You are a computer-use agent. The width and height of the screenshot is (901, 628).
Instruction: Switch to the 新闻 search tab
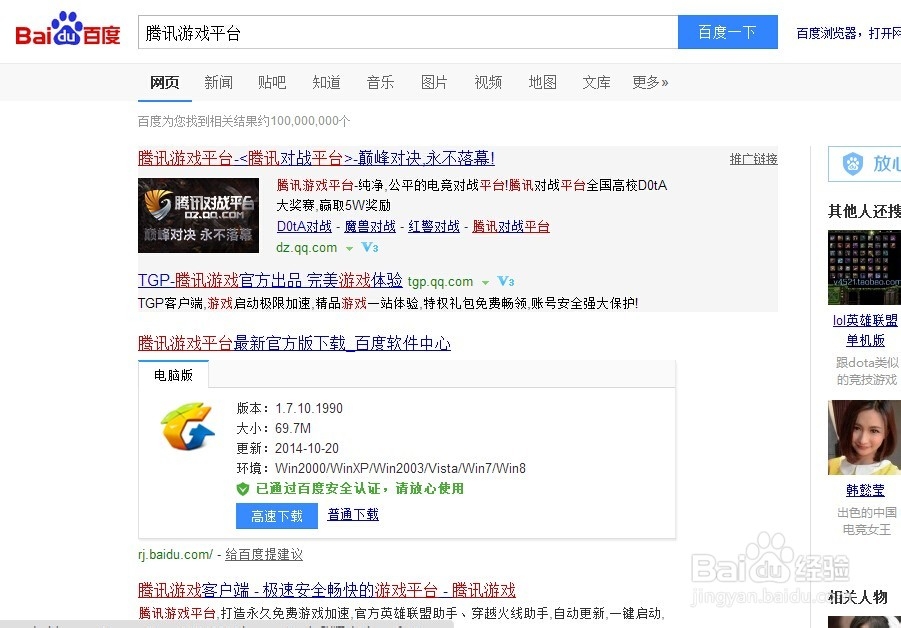click(218, 83)
